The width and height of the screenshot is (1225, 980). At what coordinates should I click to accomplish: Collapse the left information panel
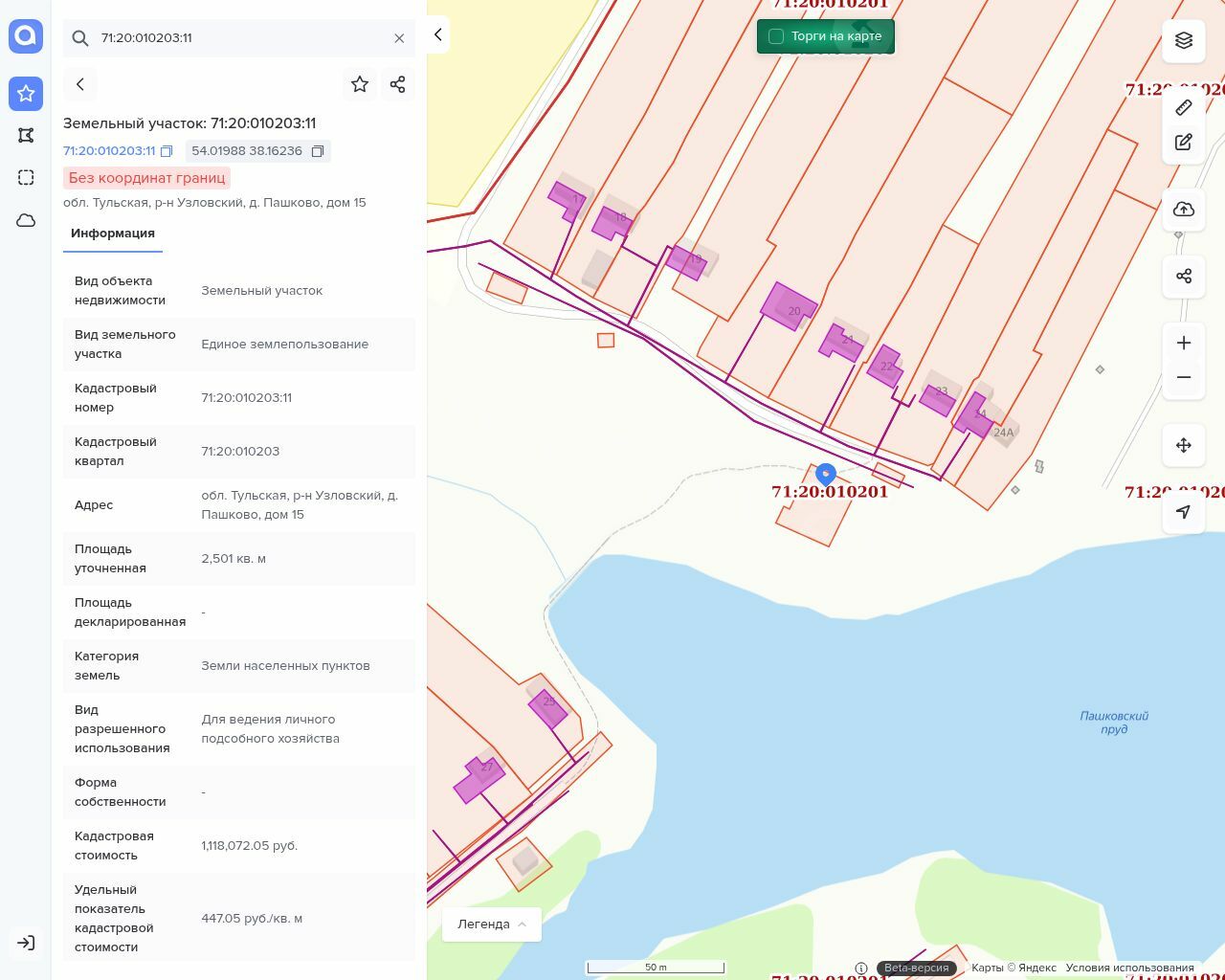(x=437, y=34)
